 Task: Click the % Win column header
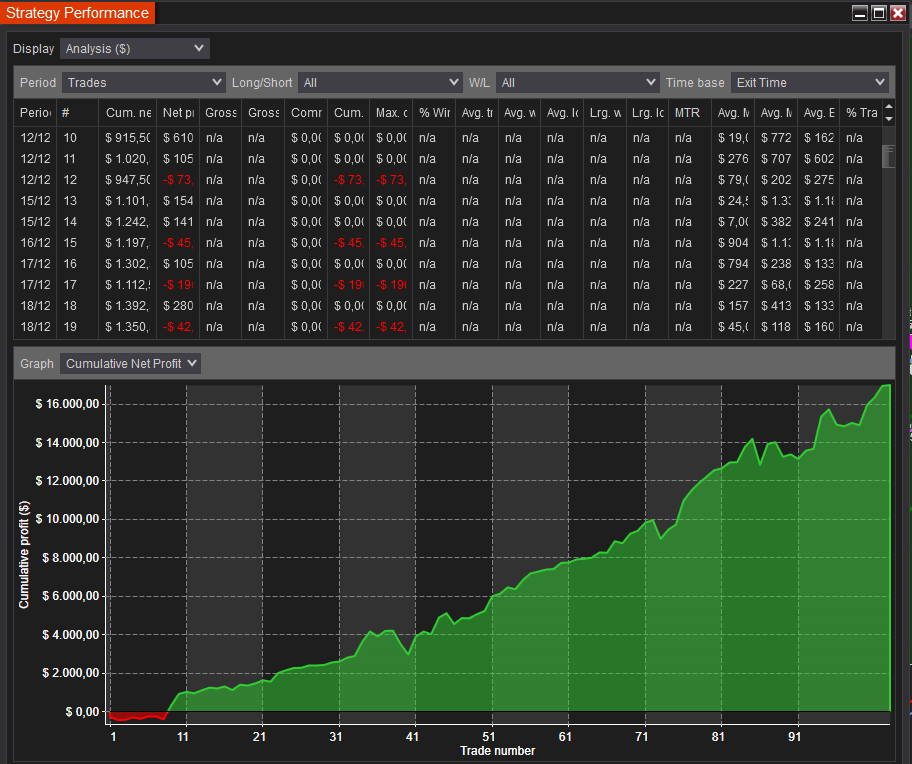click(x=434, y=113)
